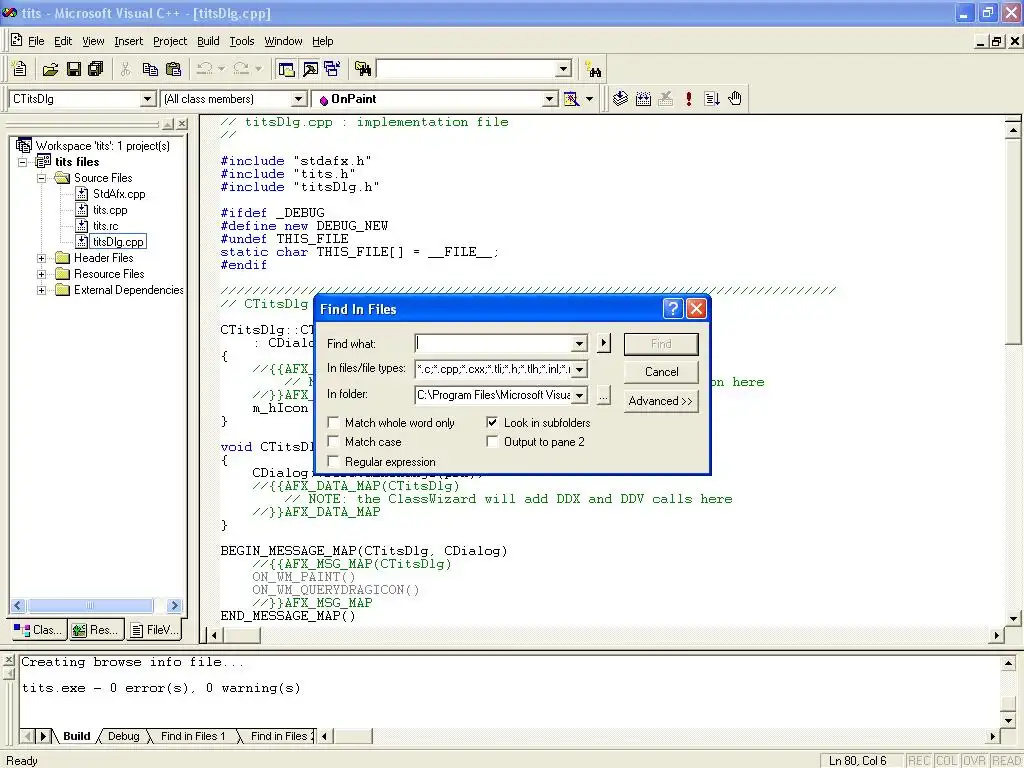The image size is (1024, 768).
Task: Click the Save All toolbar icon
Action: pos(96,69)
